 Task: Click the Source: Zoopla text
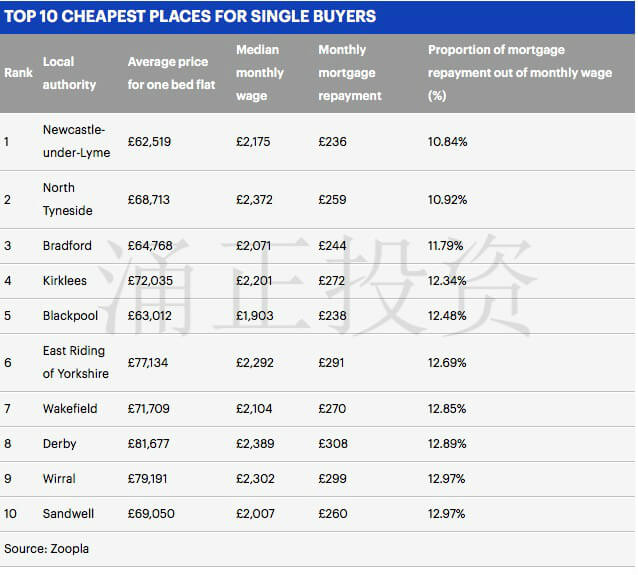tap(46, 549)
